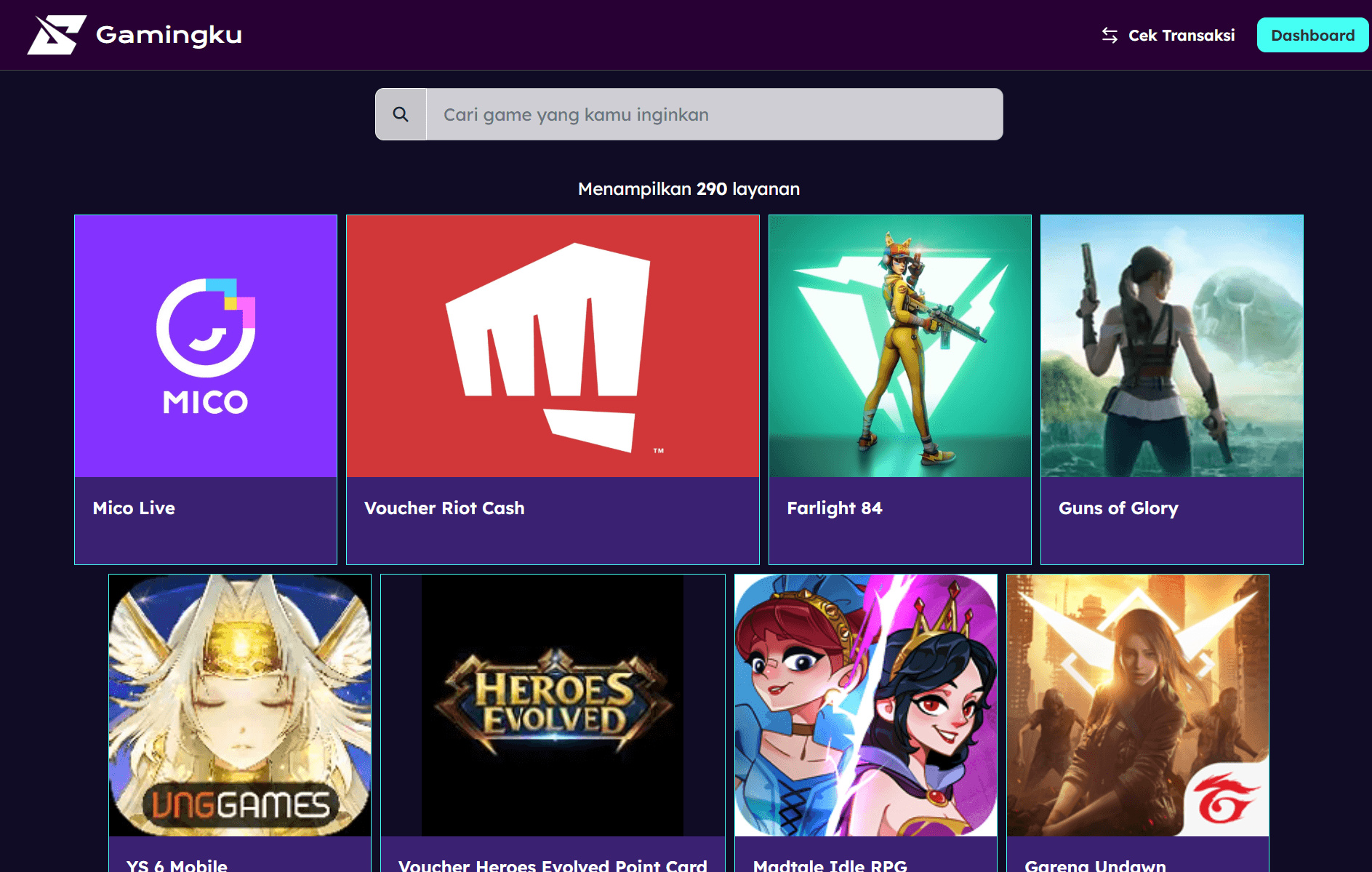Focus the game search input field

click(x=715, y=114)
